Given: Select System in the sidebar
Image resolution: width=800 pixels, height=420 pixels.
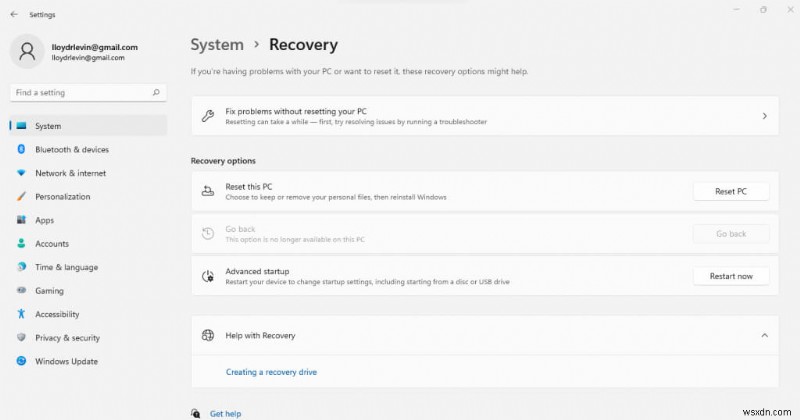Looking at the screenshot, I should click(x=88, y=126).
